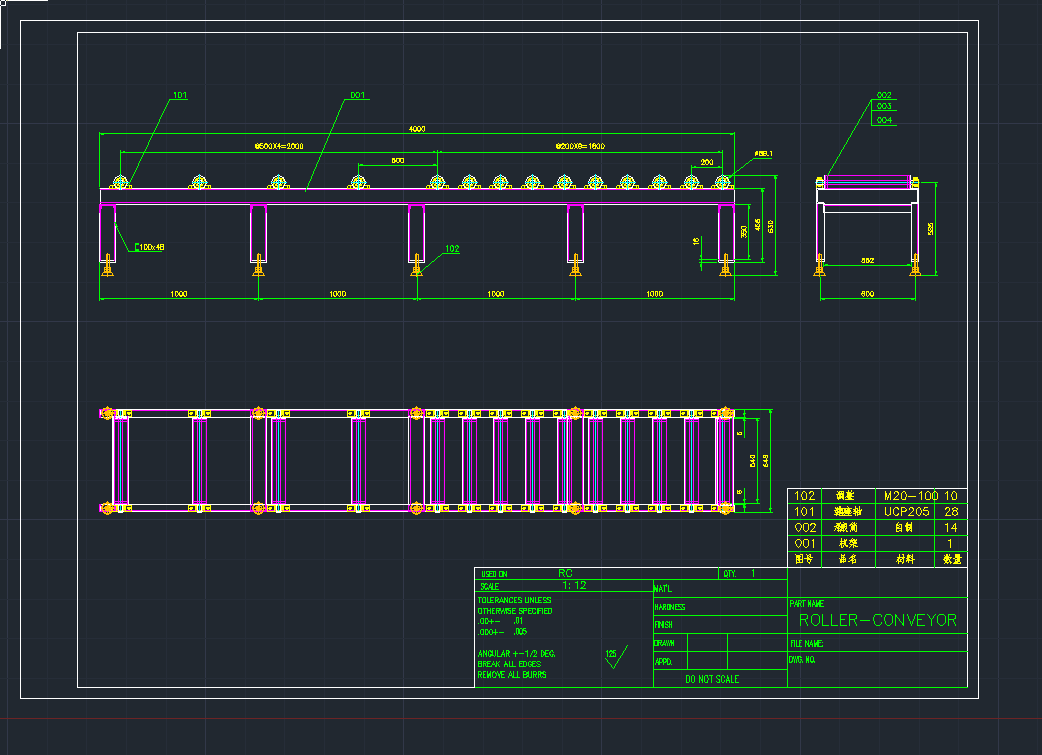1042x755 pixels.
Task: Select the 600 width dimension in side view
Action: tap(867, 293)
